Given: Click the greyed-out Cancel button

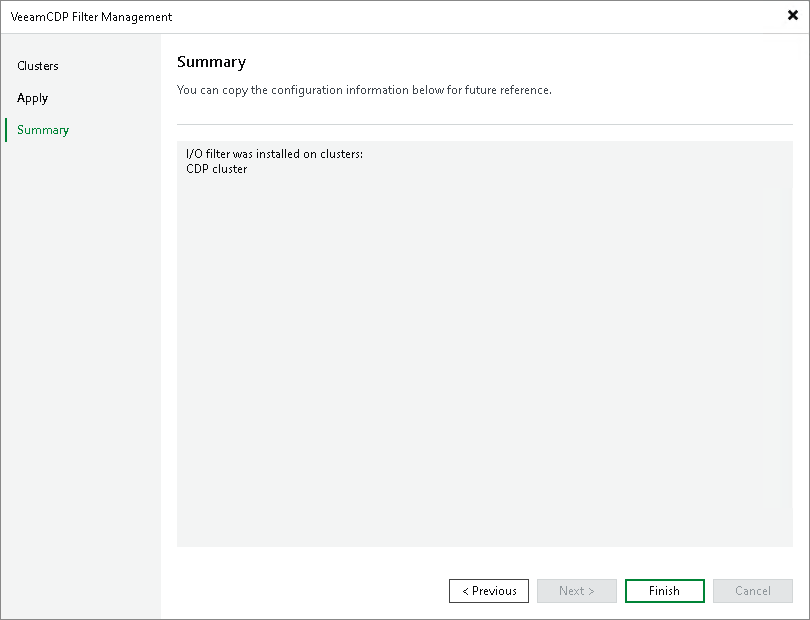Looking at the screenshot, I should tap(753, 591).
